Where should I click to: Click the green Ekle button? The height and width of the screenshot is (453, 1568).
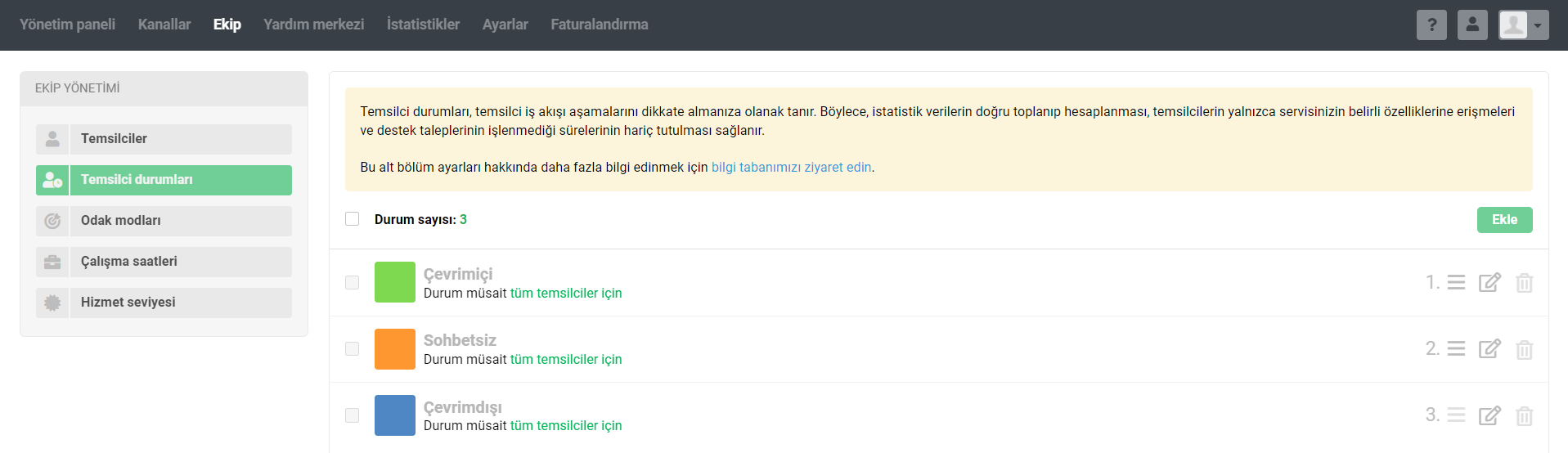pyautogui.click(x=1504, y=220)
